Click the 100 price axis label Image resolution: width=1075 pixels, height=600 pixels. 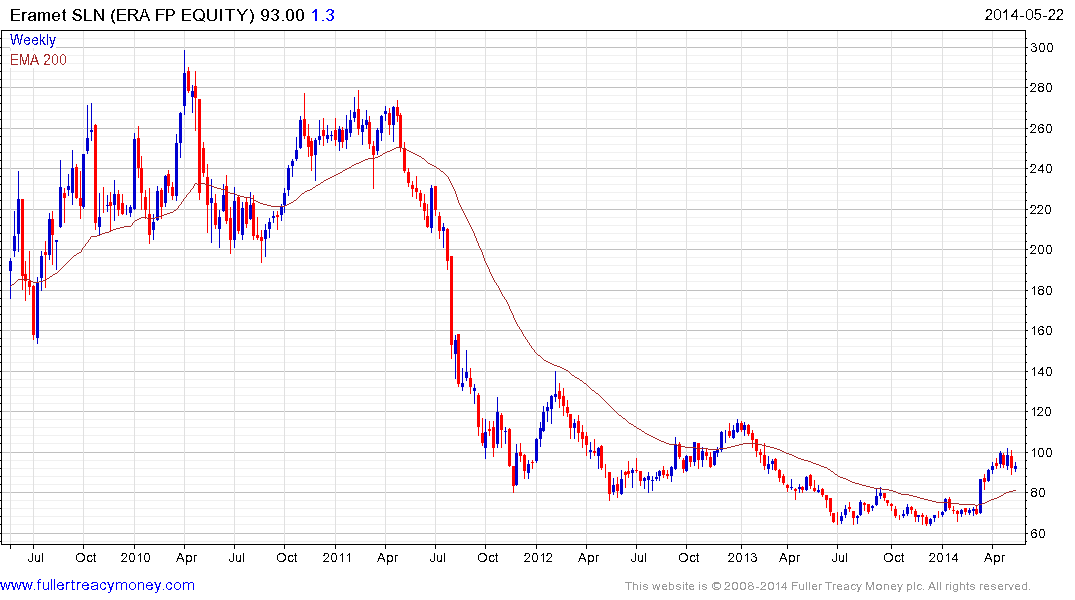click(1041, 453)
